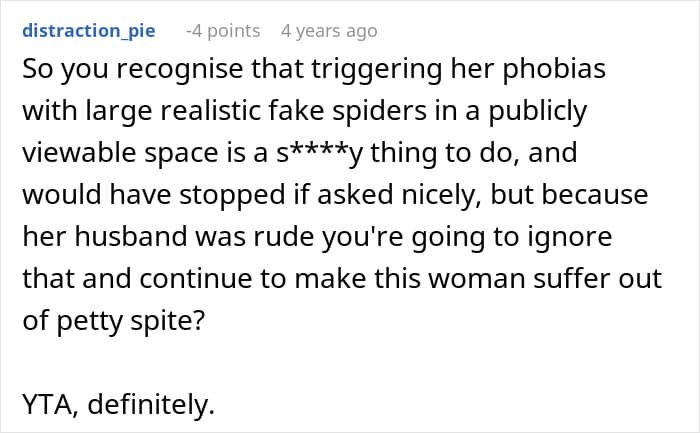Click the 4 years ago timestamp
The width and height of the screenshot is (700, 433).
click(x=329, y=31)
